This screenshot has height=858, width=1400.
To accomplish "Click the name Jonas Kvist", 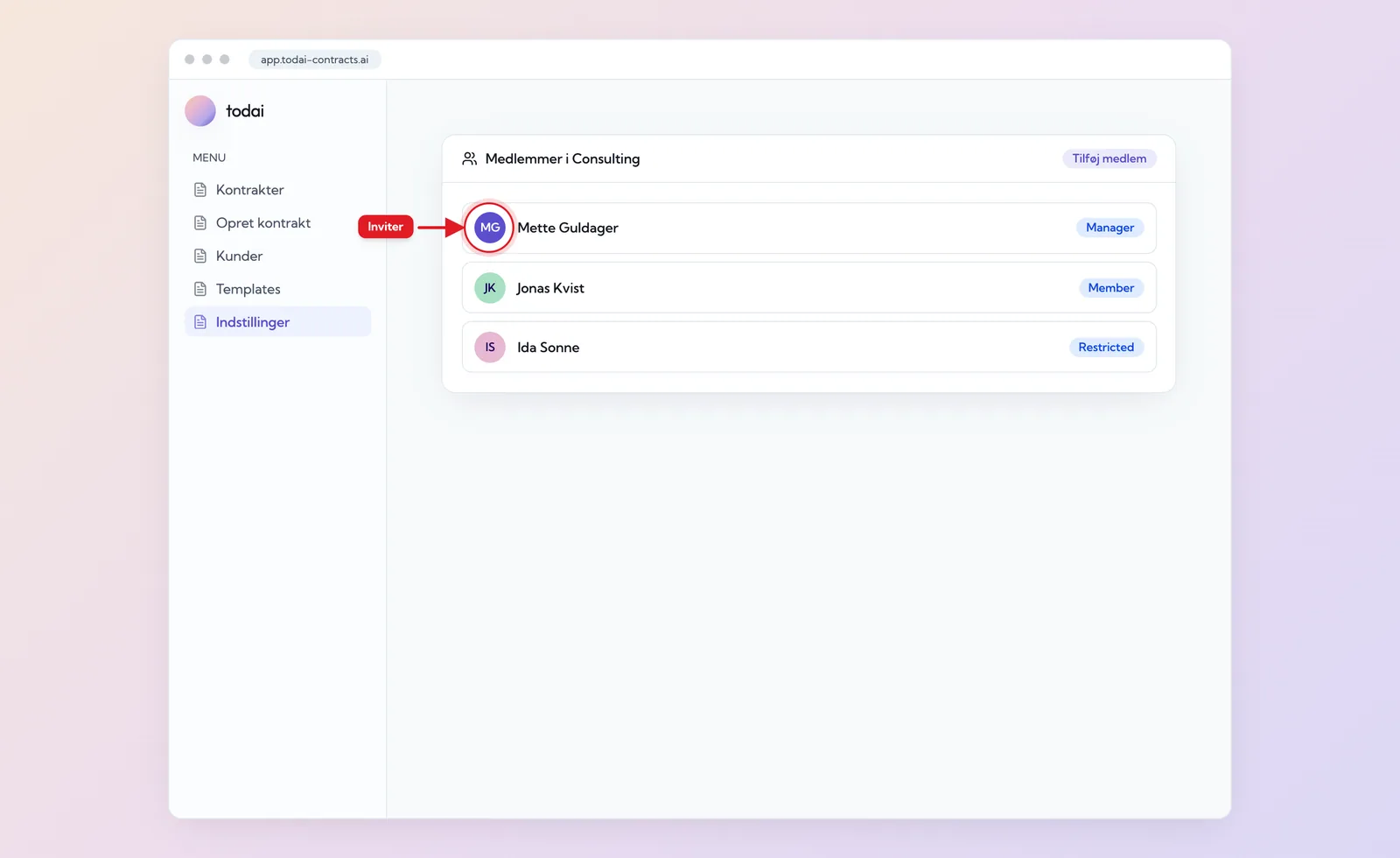I will (x=550, y=288).
